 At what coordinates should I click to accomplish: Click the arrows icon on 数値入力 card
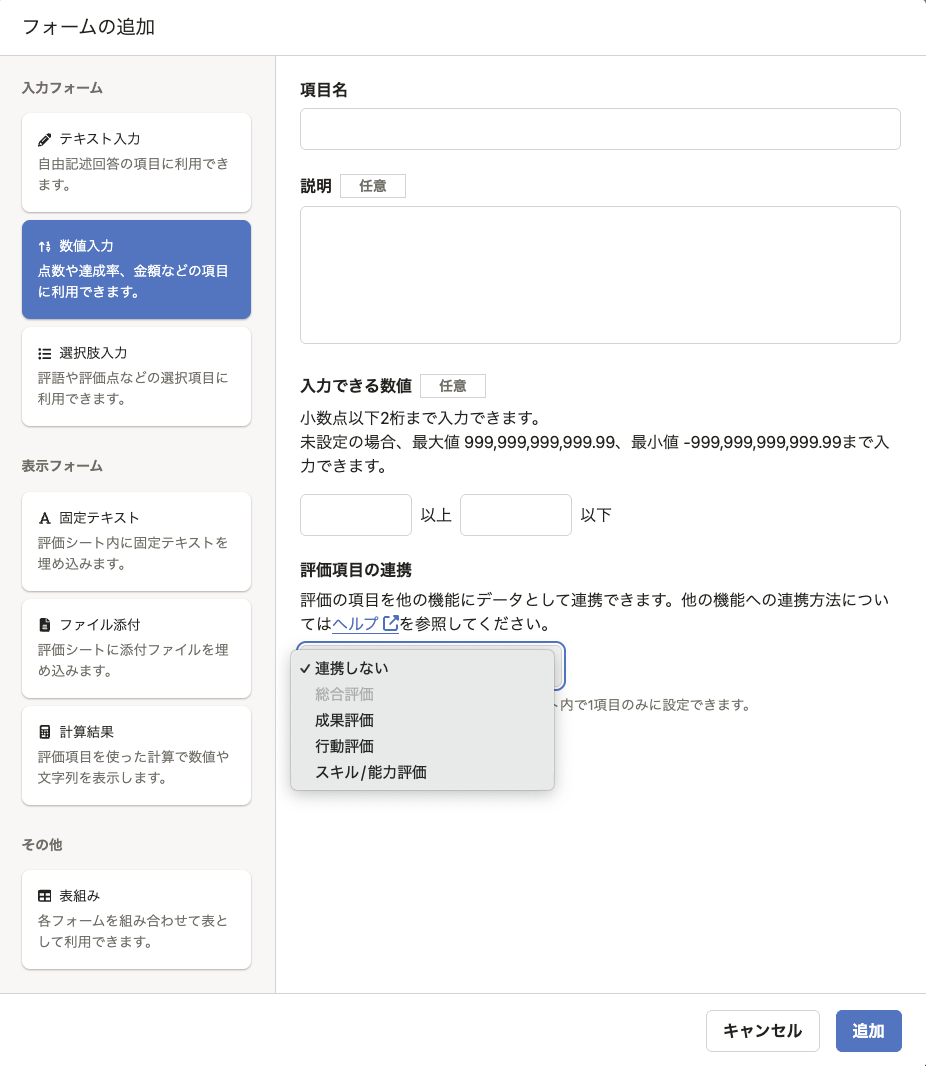tap(44, 246)
